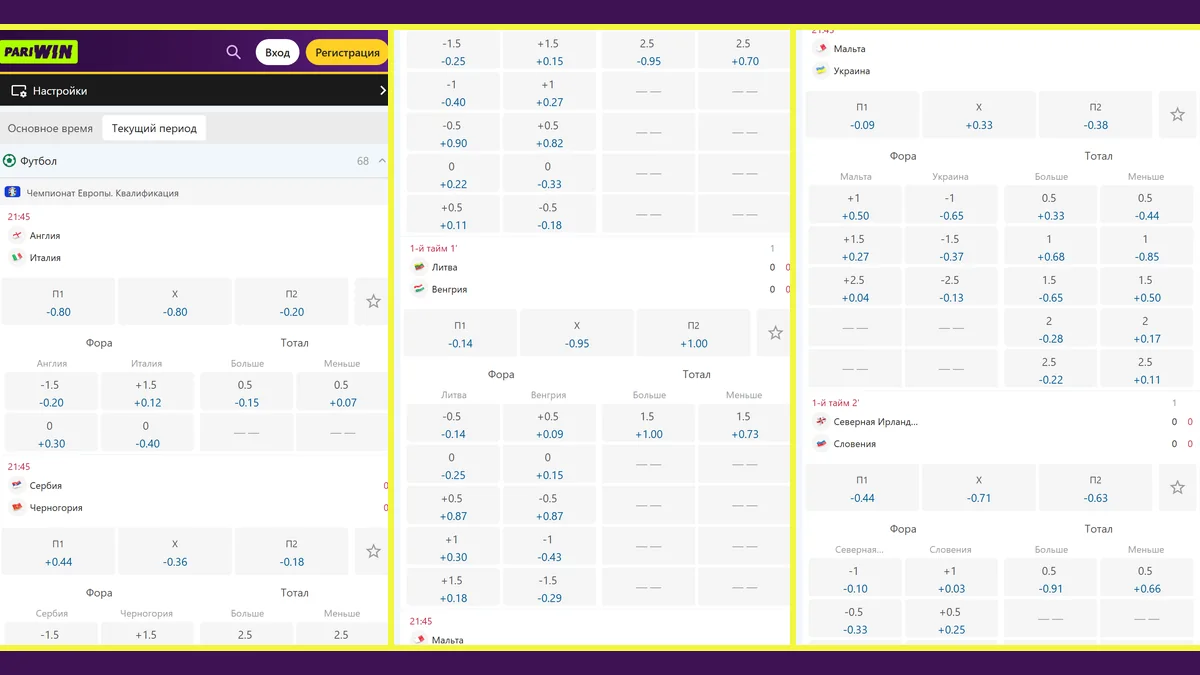Open Регистрация sign-up button

tap(347, 52)
